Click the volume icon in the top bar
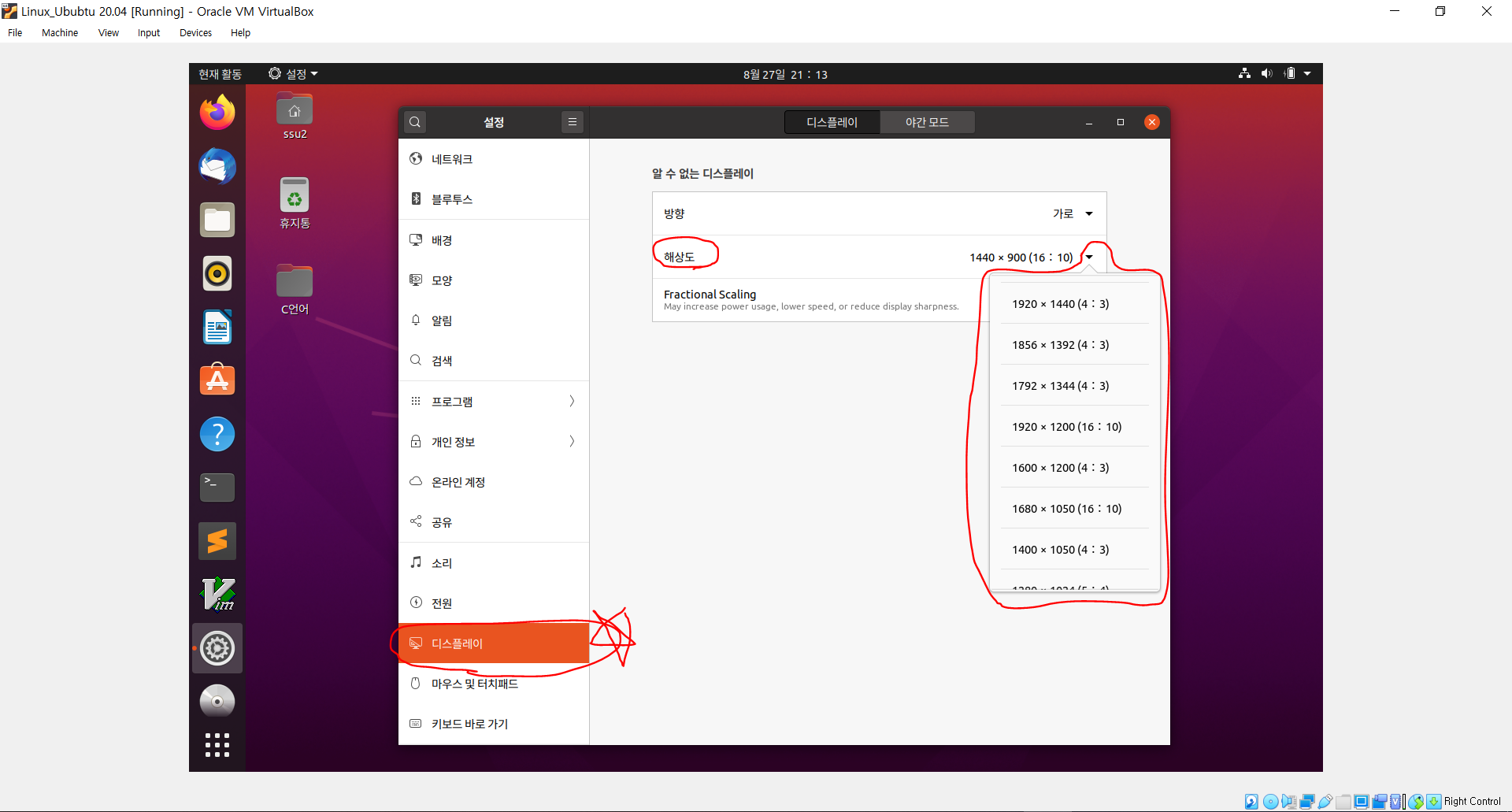Image resolution: width=1512 pixels, height=812 pixels. (1266, 74)
